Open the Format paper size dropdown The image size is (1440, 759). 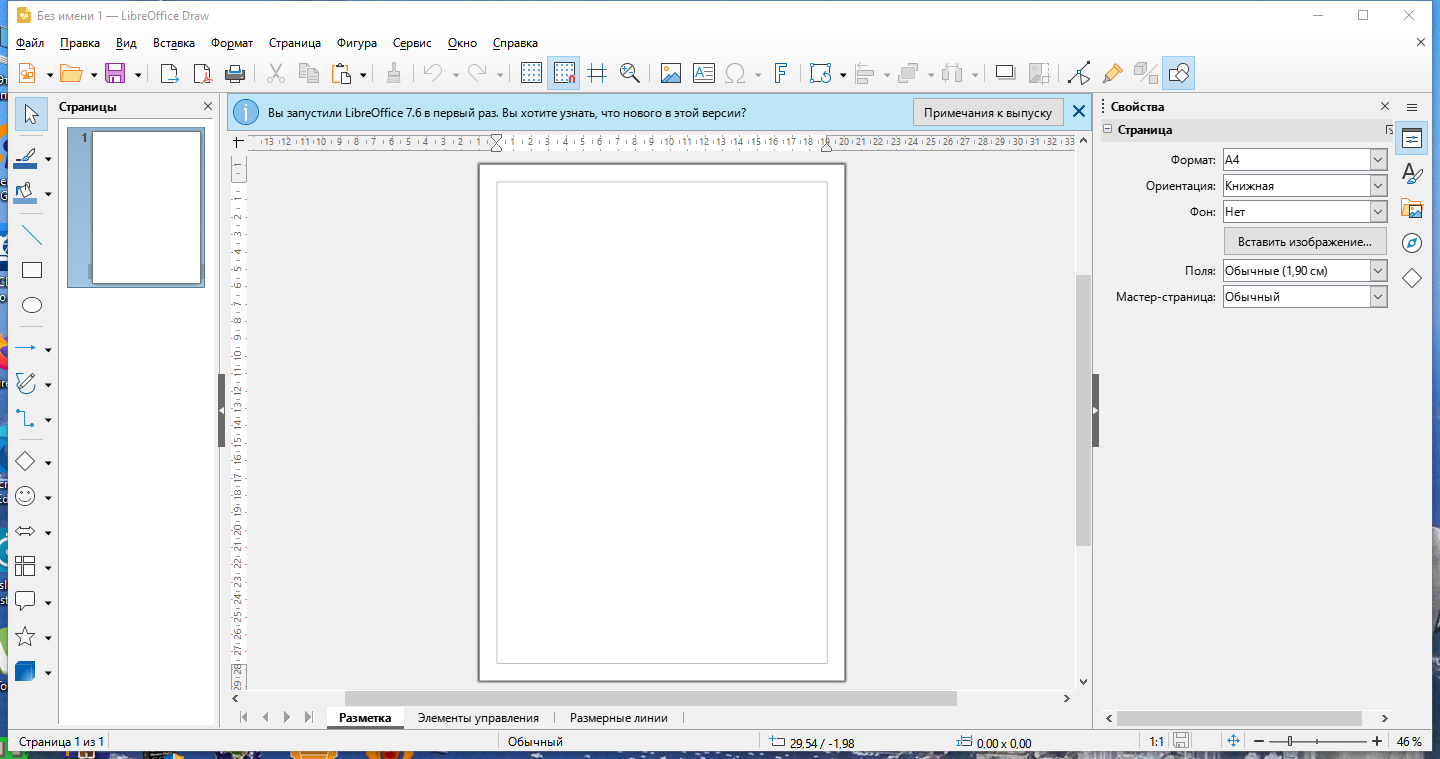pos(1378,160)
